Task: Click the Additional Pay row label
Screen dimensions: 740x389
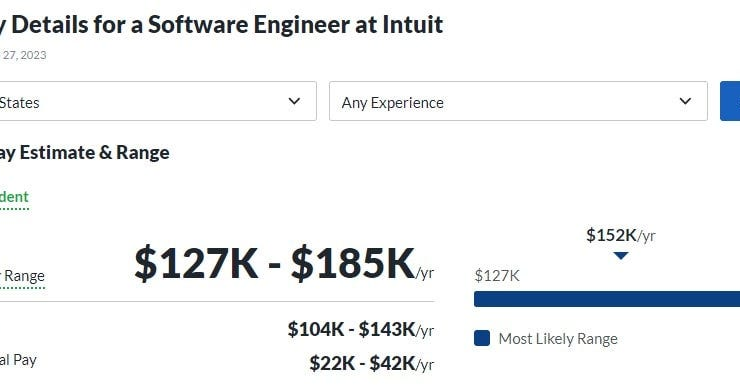Action: [18, 360]
